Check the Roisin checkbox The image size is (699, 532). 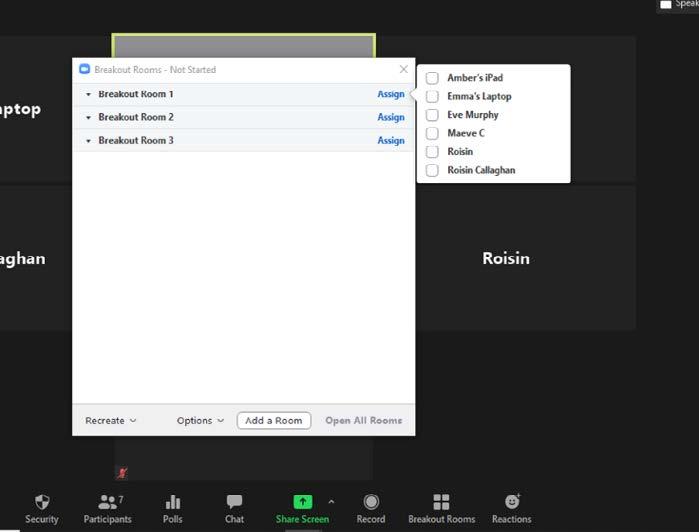point(432,152)
